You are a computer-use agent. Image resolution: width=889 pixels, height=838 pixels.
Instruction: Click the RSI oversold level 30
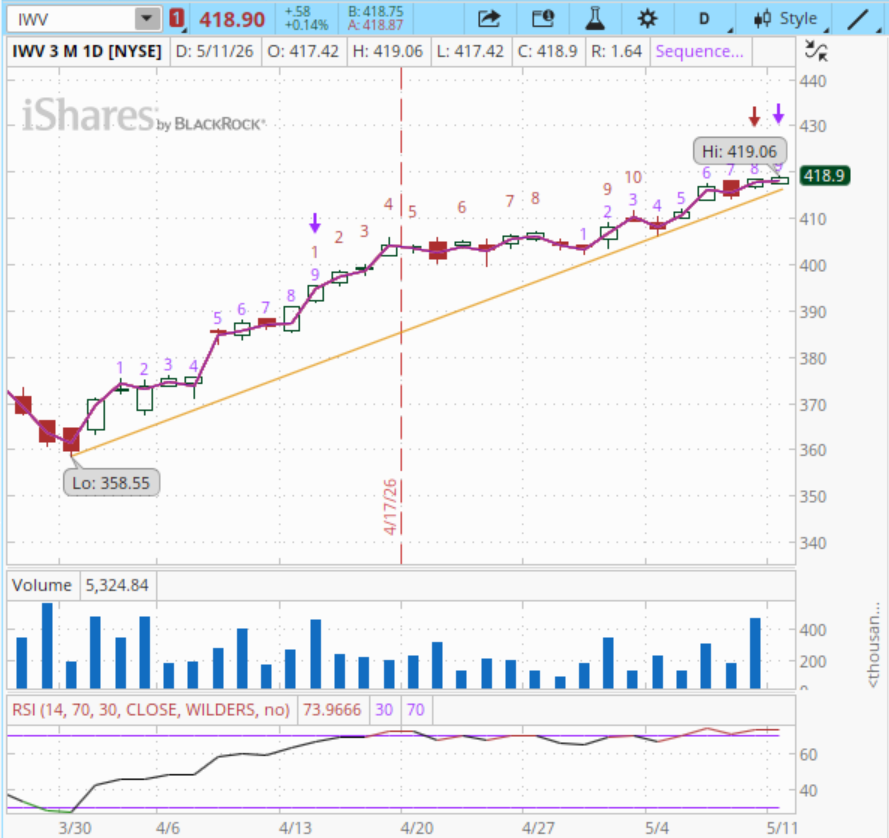pyautogui.click(x=384, y=710)
